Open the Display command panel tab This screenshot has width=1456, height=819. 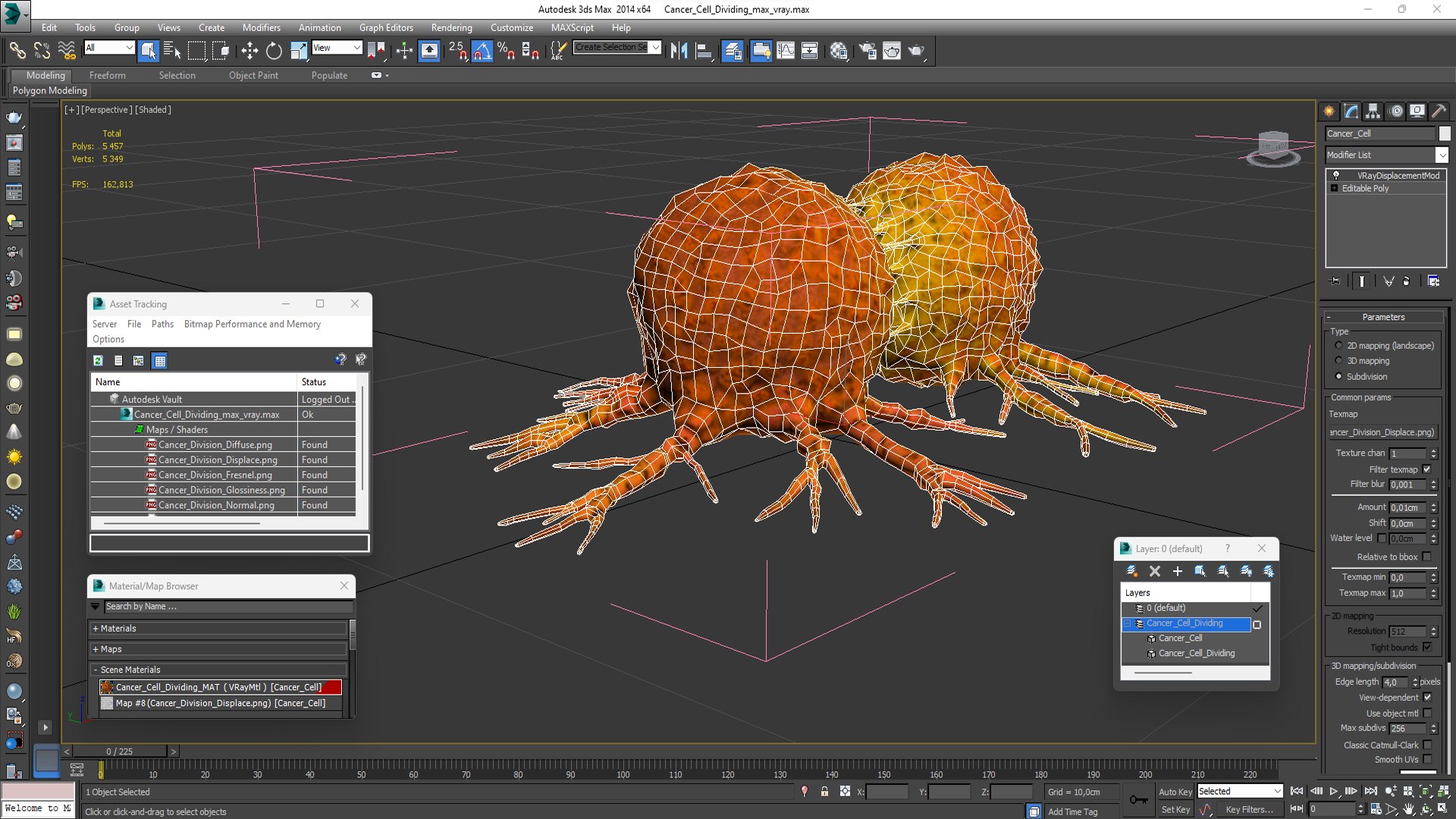(1417, 111)
